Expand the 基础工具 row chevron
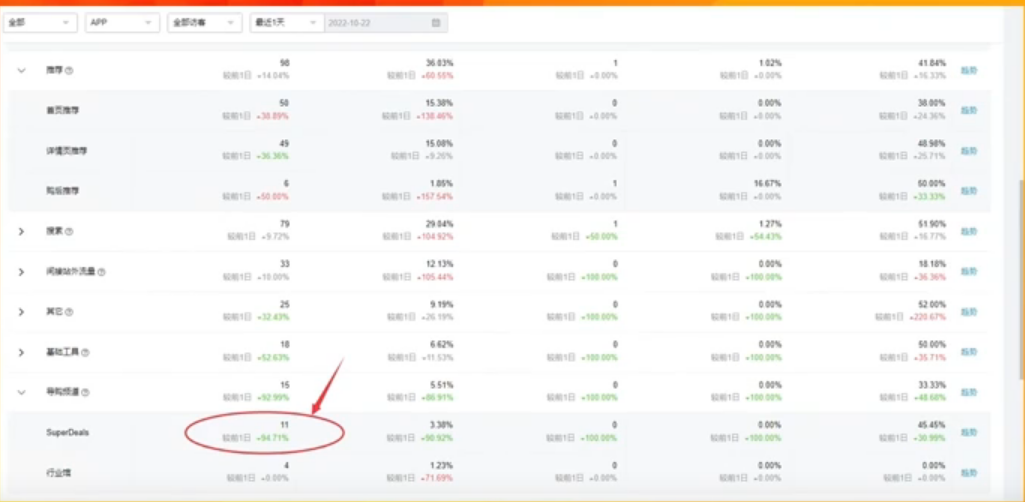 21,352
